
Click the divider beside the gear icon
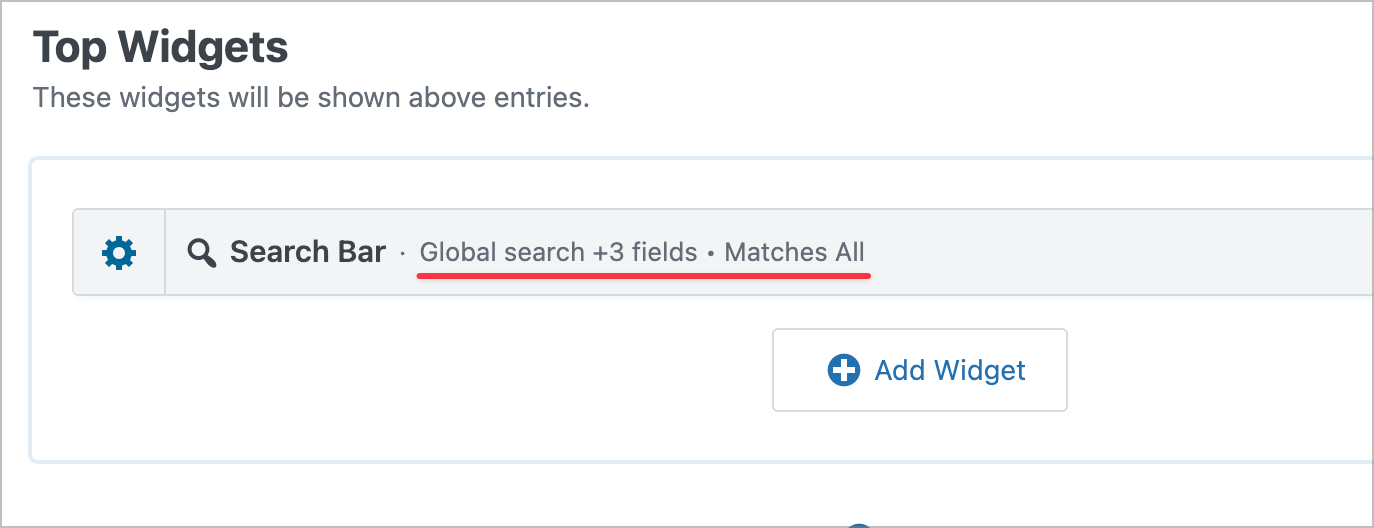click(x=165, y=252)
